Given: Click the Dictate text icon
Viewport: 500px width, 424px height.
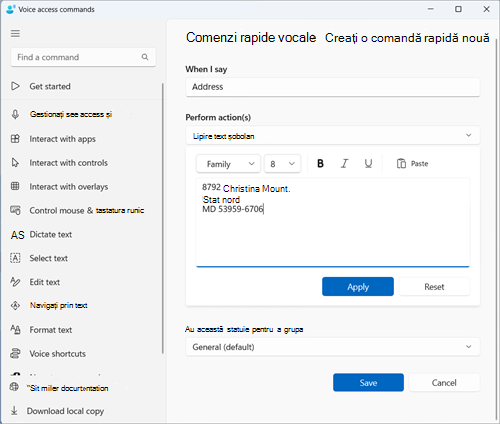Looking at the screenshot, I should pos(17,235).
